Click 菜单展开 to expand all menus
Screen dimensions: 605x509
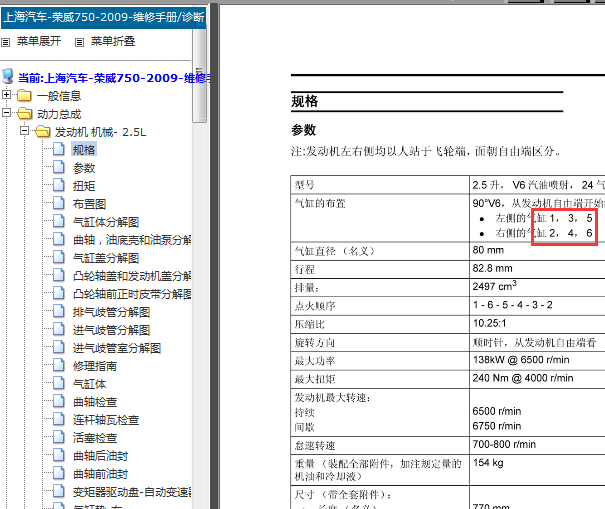[39, 41]
